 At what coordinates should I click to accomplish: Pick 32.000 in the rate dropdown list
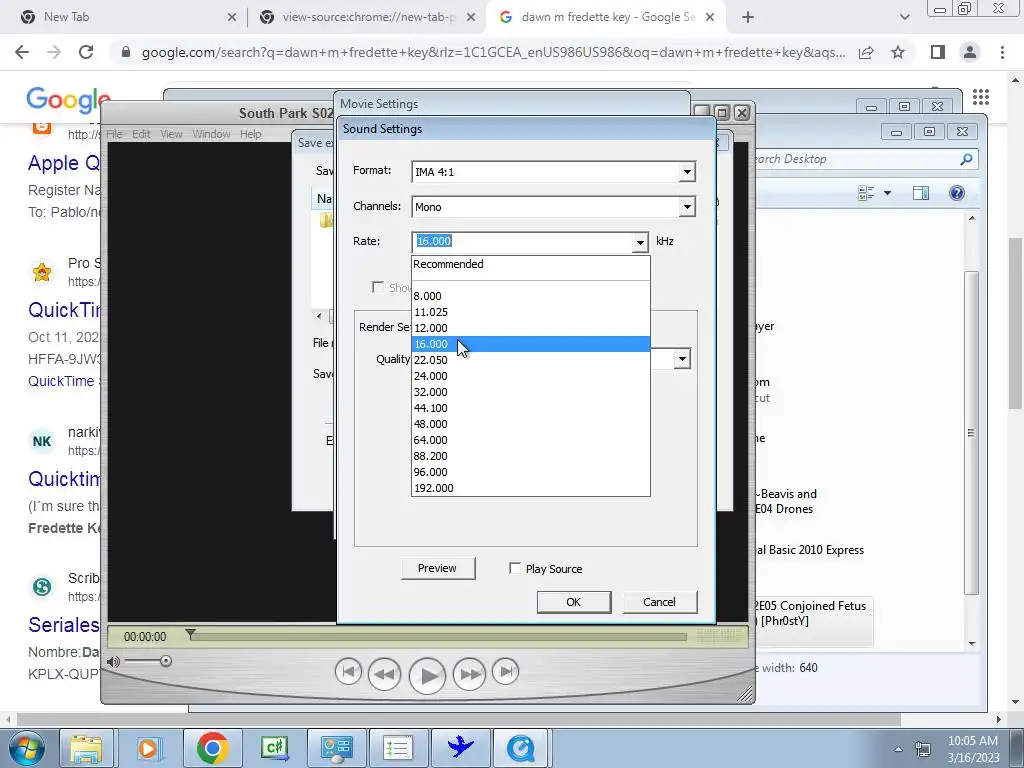click(x=530, y=392)
